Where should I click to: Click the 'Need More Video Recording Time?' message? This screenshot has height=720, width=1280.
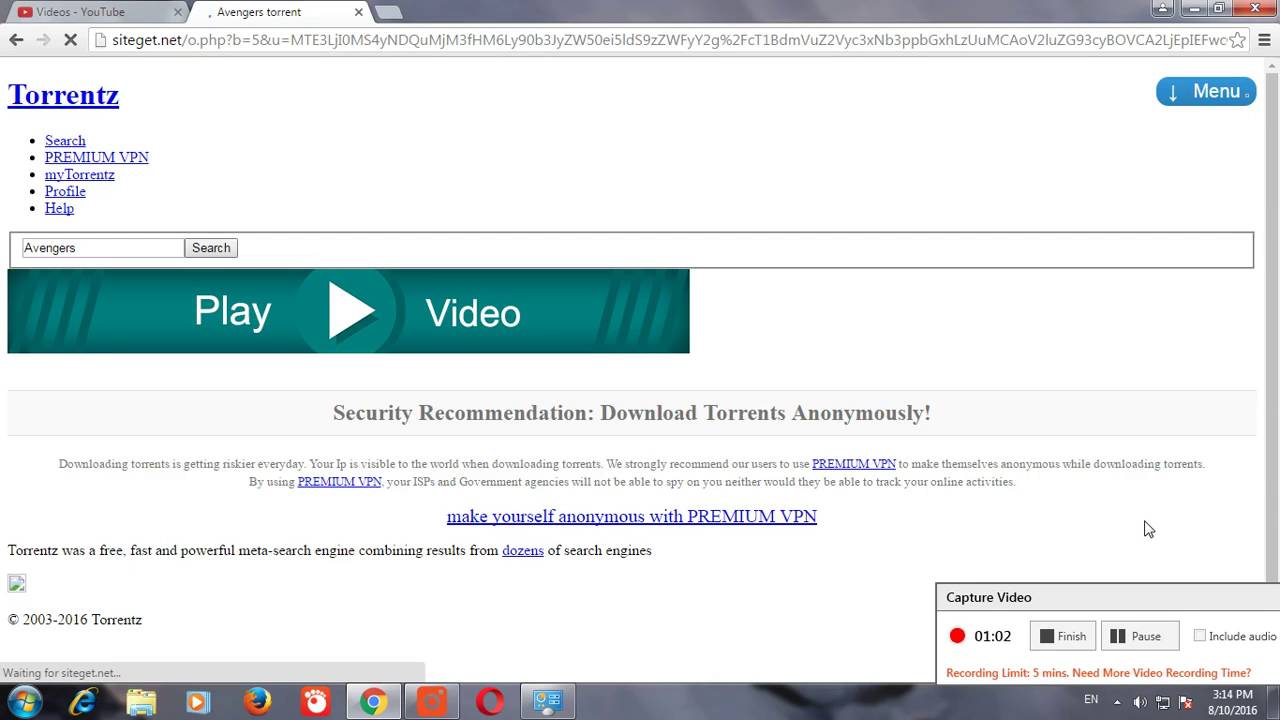pyautogui.click(x=1161, y=673)
